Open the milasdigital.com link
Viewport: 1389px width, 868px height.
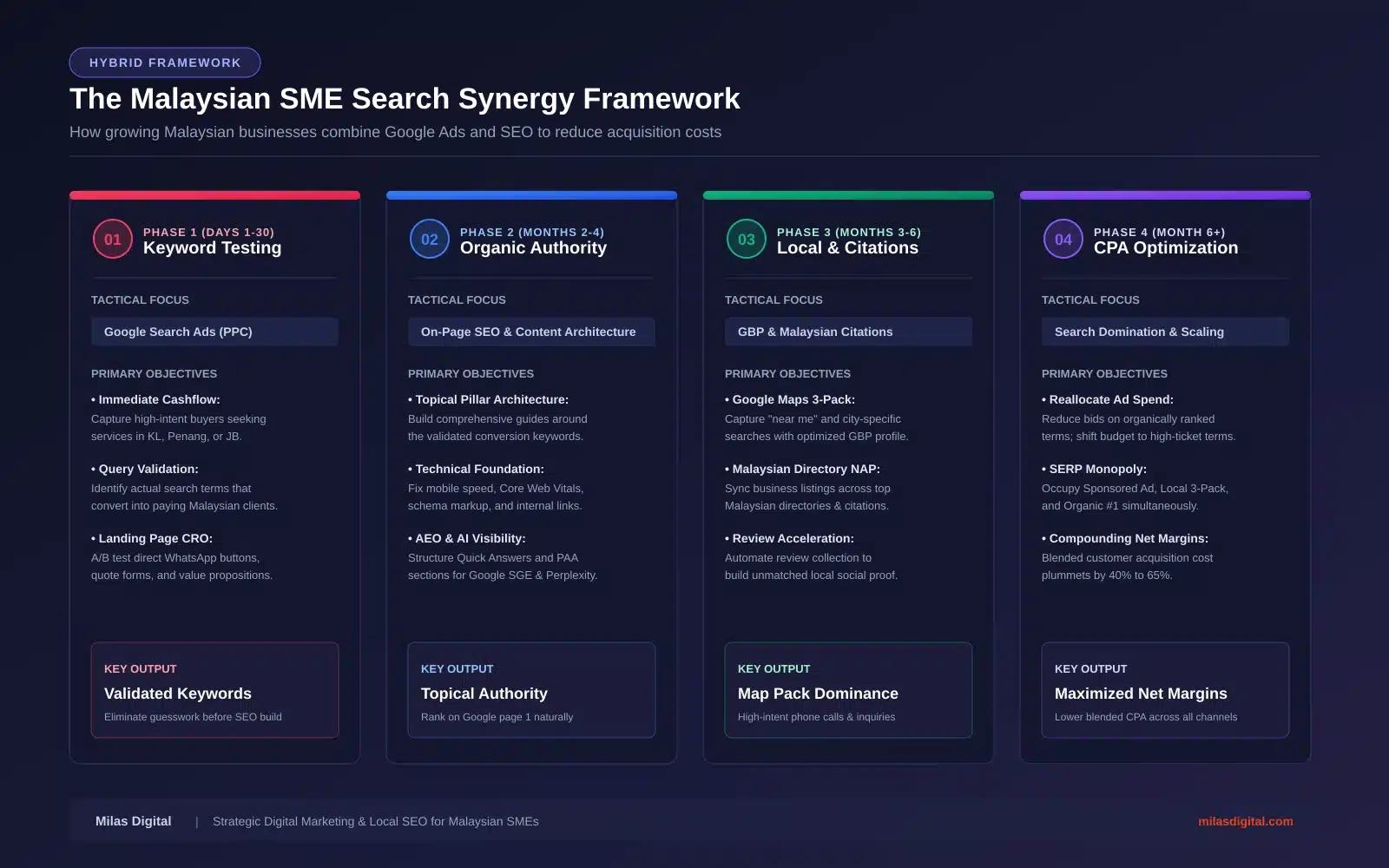(1245, 821)
